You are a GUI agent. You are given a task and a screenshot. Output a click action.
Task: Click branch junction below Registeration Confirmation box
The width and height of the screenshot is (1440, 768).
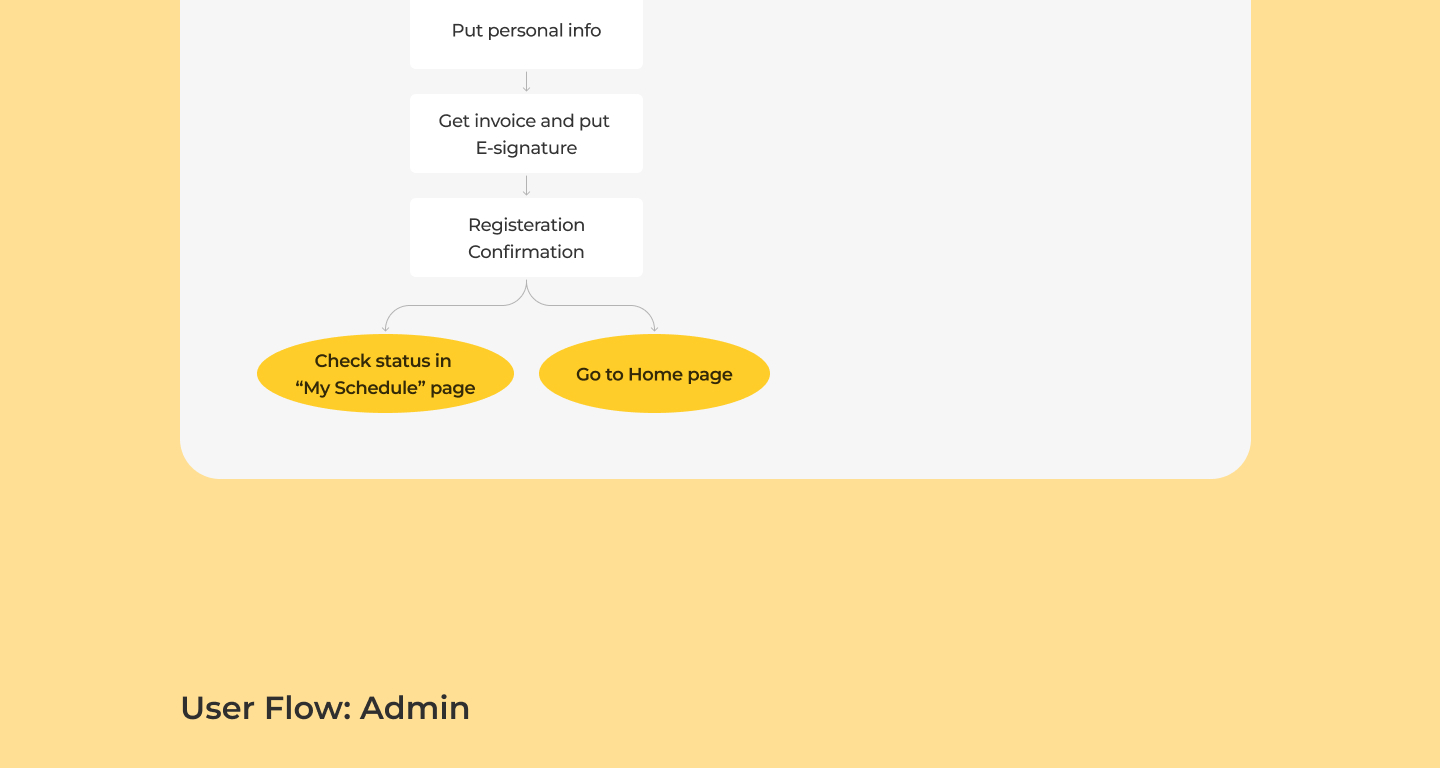tap(526, 289)
